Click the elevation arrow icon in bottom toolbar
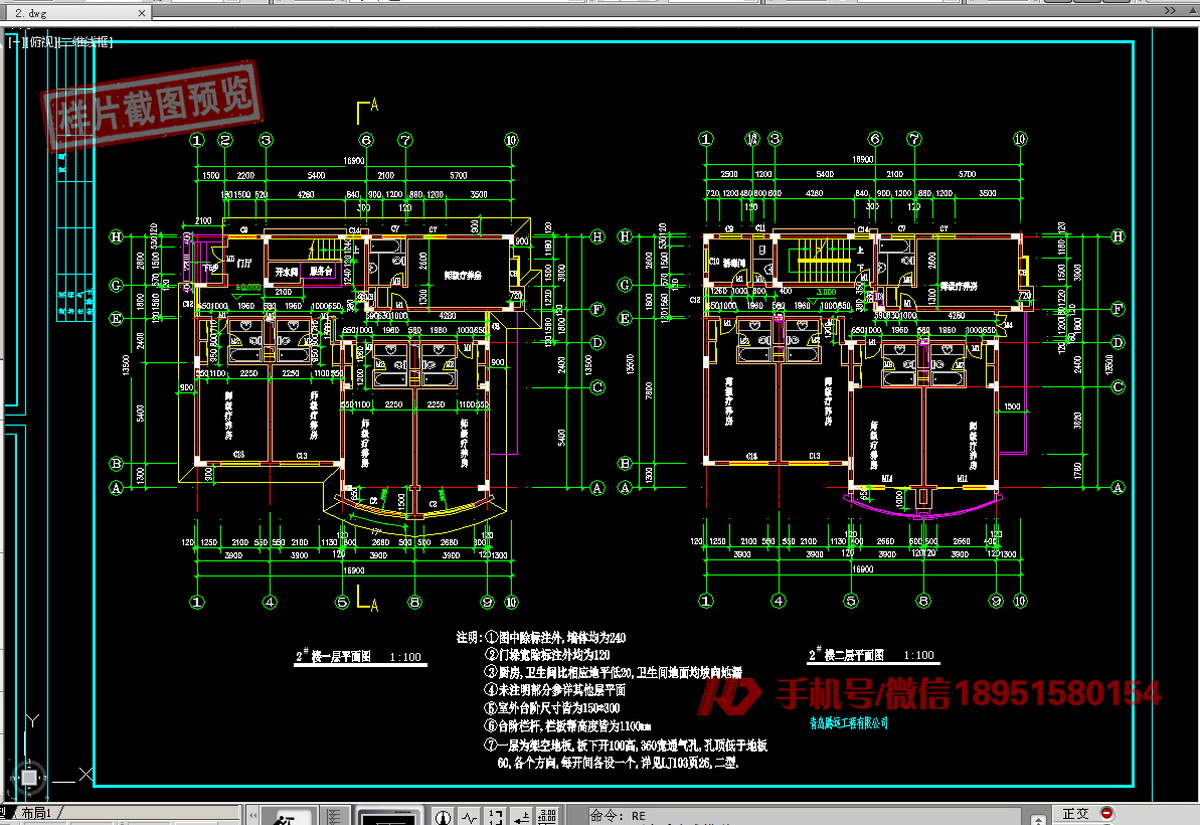 tap(521, 816)
